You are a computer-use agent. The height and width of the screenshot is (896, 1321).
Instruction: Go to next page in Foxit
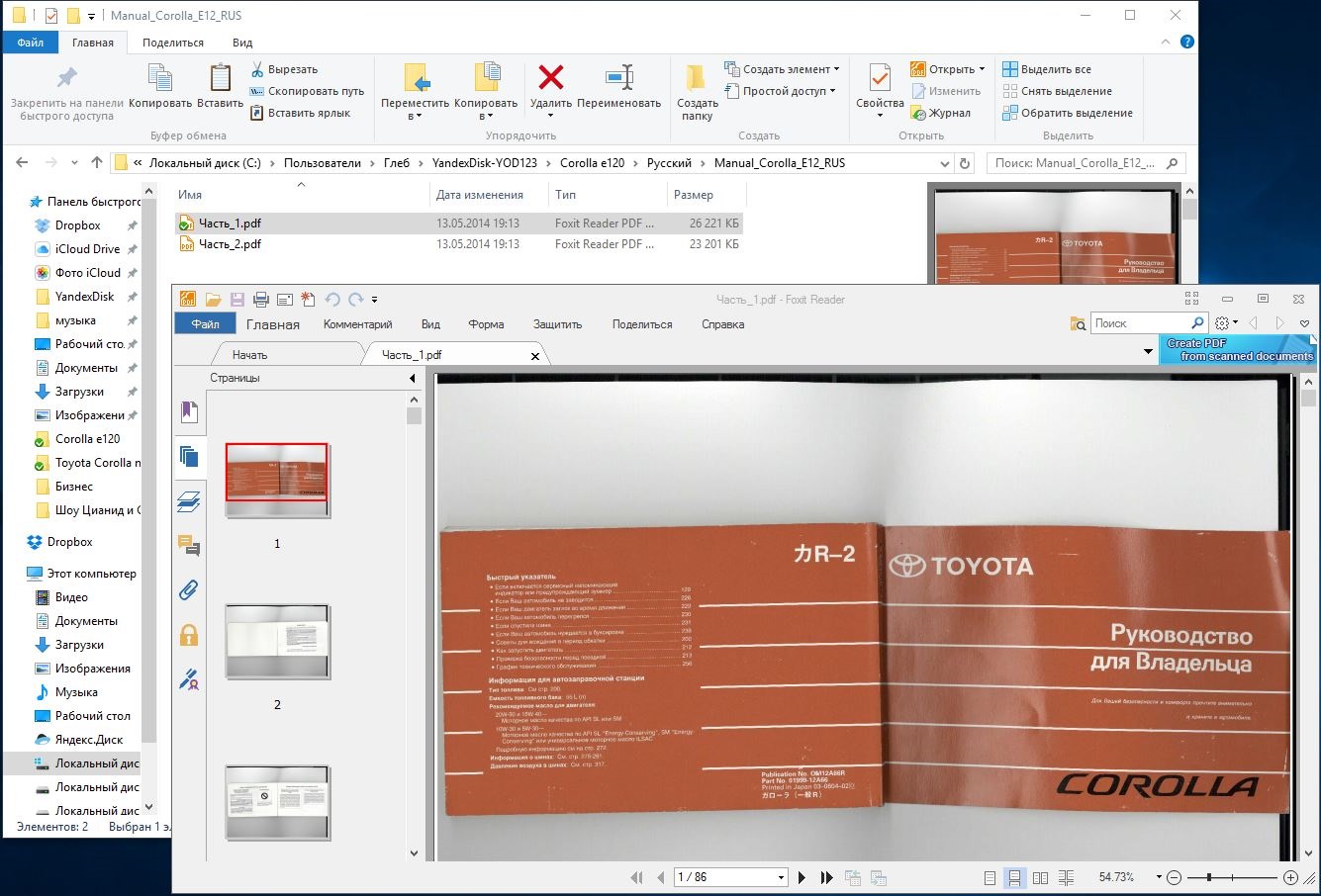pos(802,877)
